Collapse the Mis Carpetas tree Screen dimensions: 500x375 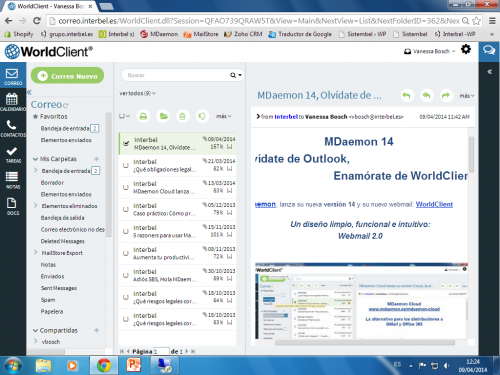point(35,159)
